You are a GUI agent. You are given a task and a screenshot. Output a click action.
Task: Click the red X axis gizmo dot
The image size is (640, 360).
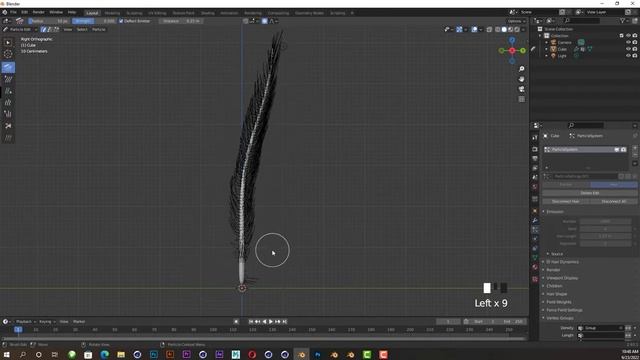click(x=512, y=51)
